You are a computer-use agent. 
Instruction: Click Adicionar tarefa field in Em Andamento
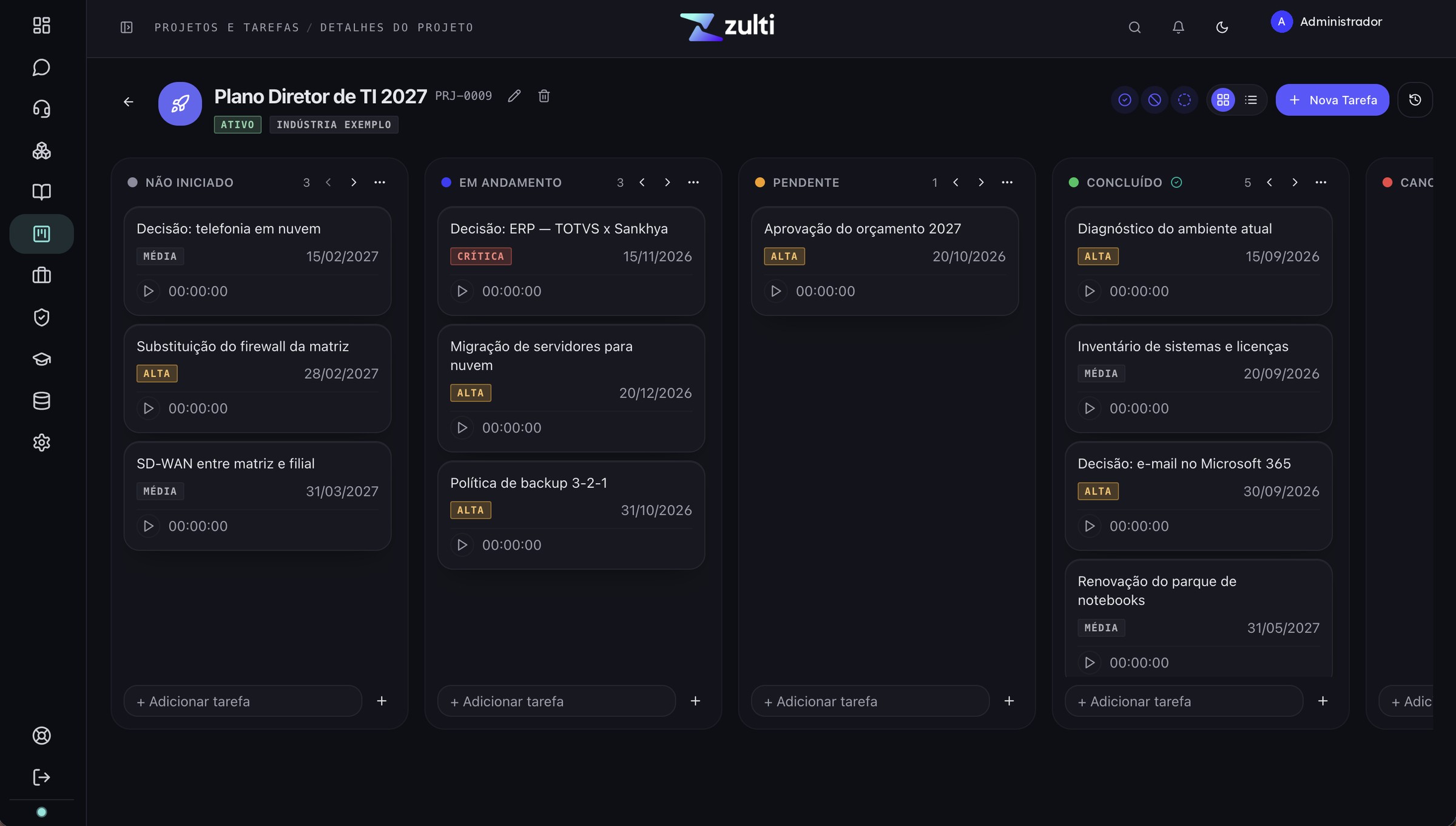pyautogui.click(x=556, y=701)
